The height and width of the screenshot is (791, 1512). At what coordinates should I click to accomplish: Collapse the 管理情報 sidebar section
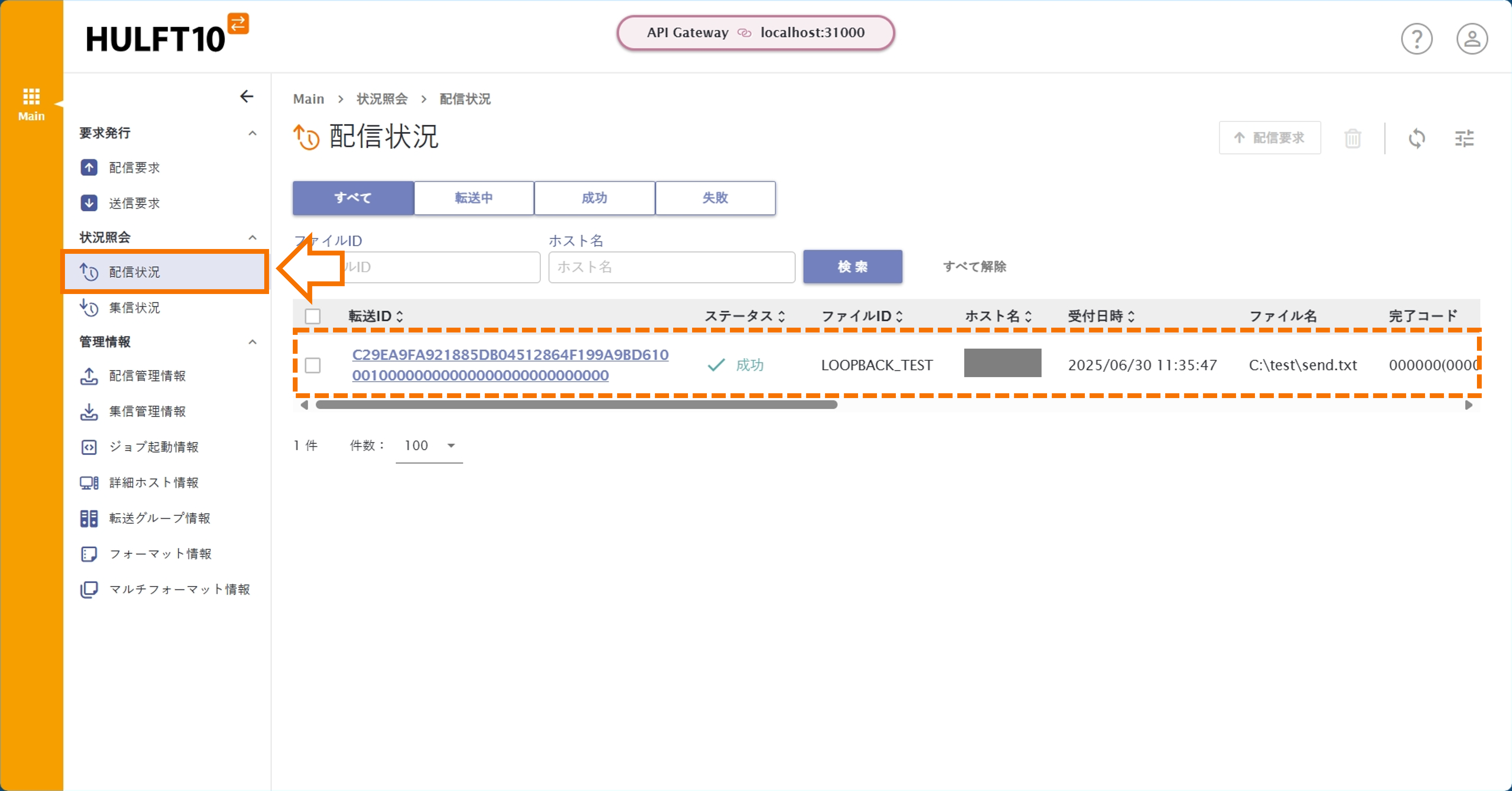[x=252, y=342]
